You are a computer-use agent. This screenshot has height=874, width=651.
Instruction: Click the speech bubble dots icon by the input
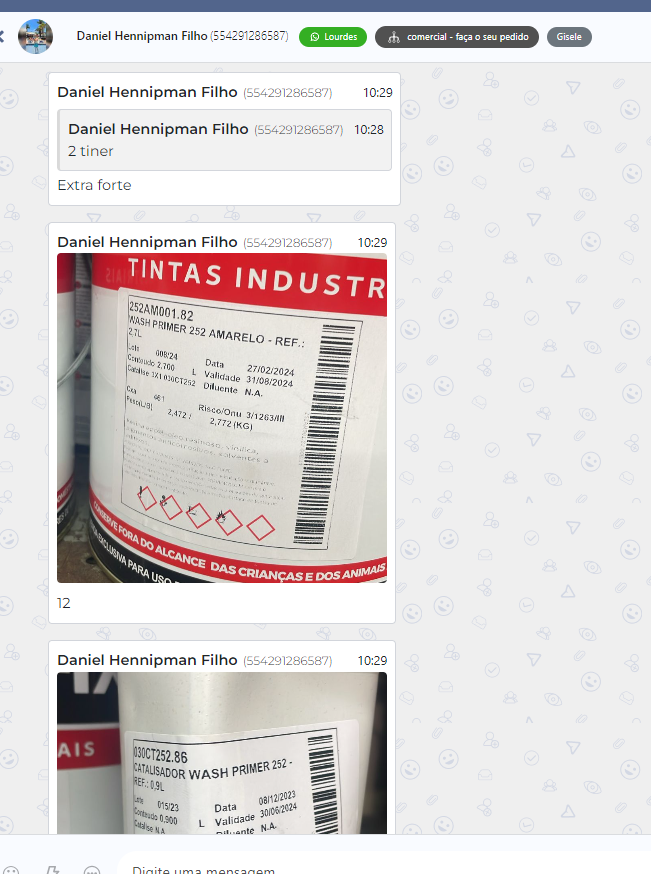[92, 870]
